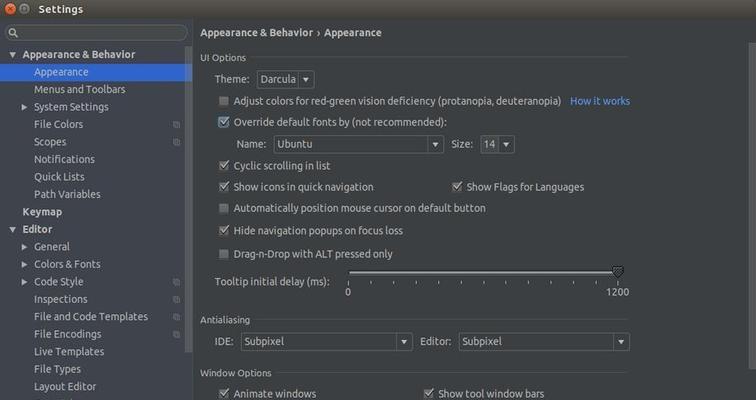Viewport: 756px width, 400px height.
Task: Open the Theme dropdown showing Darcula
Action: (285, 80)
